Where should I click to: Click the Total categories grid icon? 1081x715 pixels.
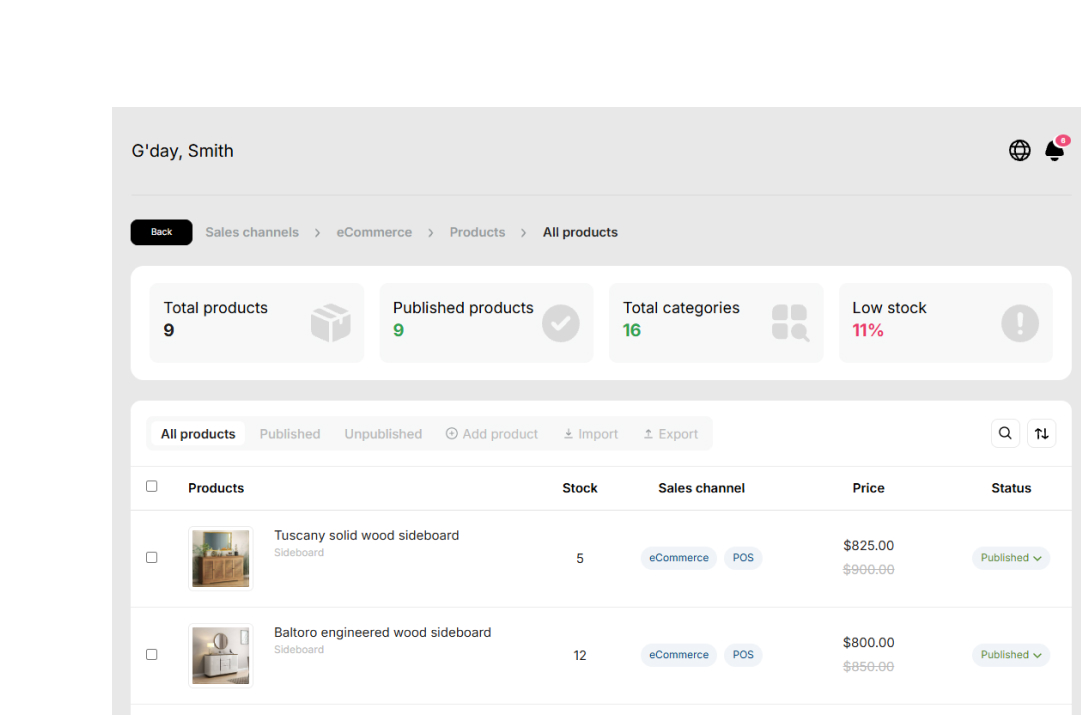click(x=790, y=323)
